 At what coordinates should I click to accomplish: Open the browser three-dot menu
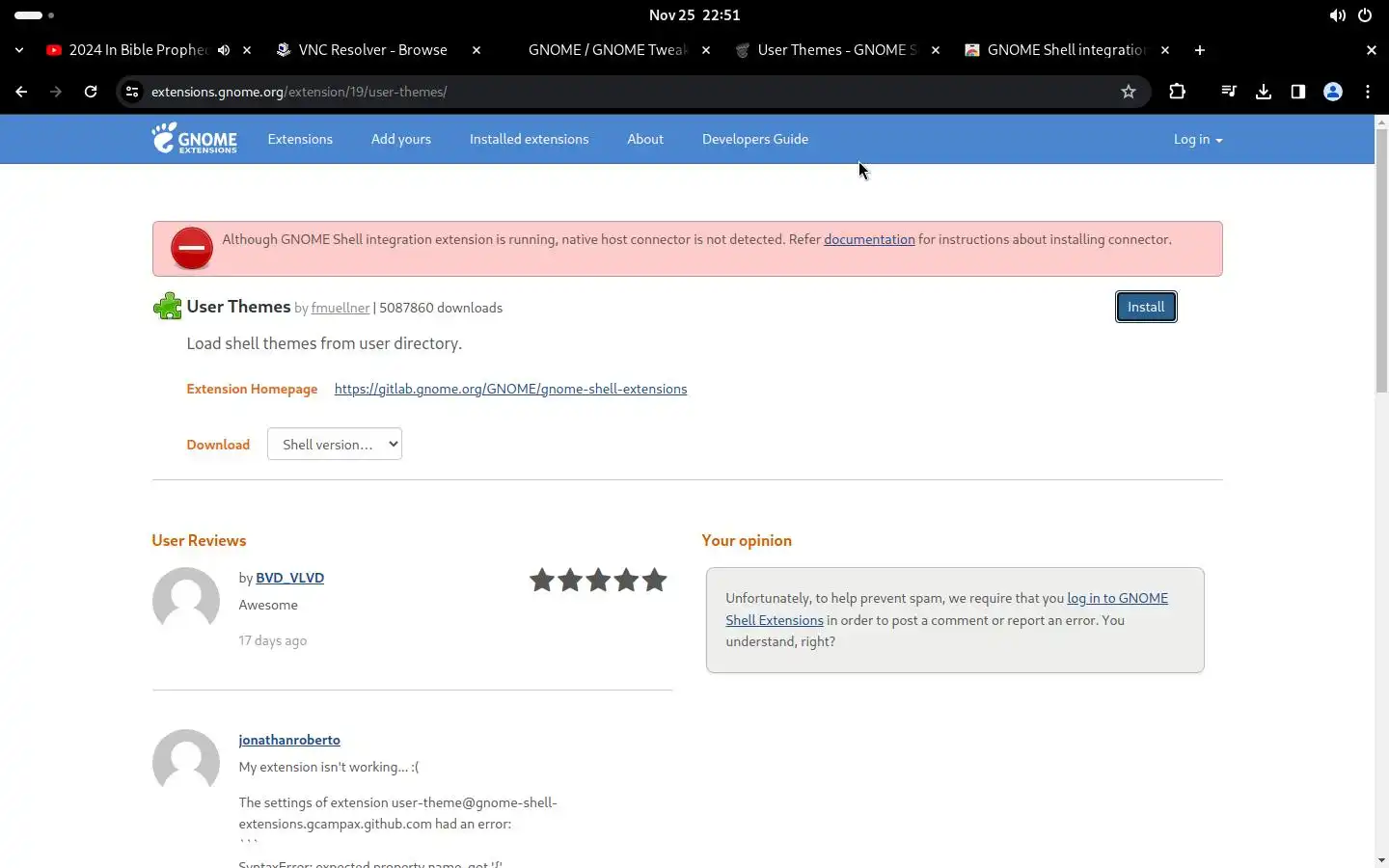point(1368,92)
